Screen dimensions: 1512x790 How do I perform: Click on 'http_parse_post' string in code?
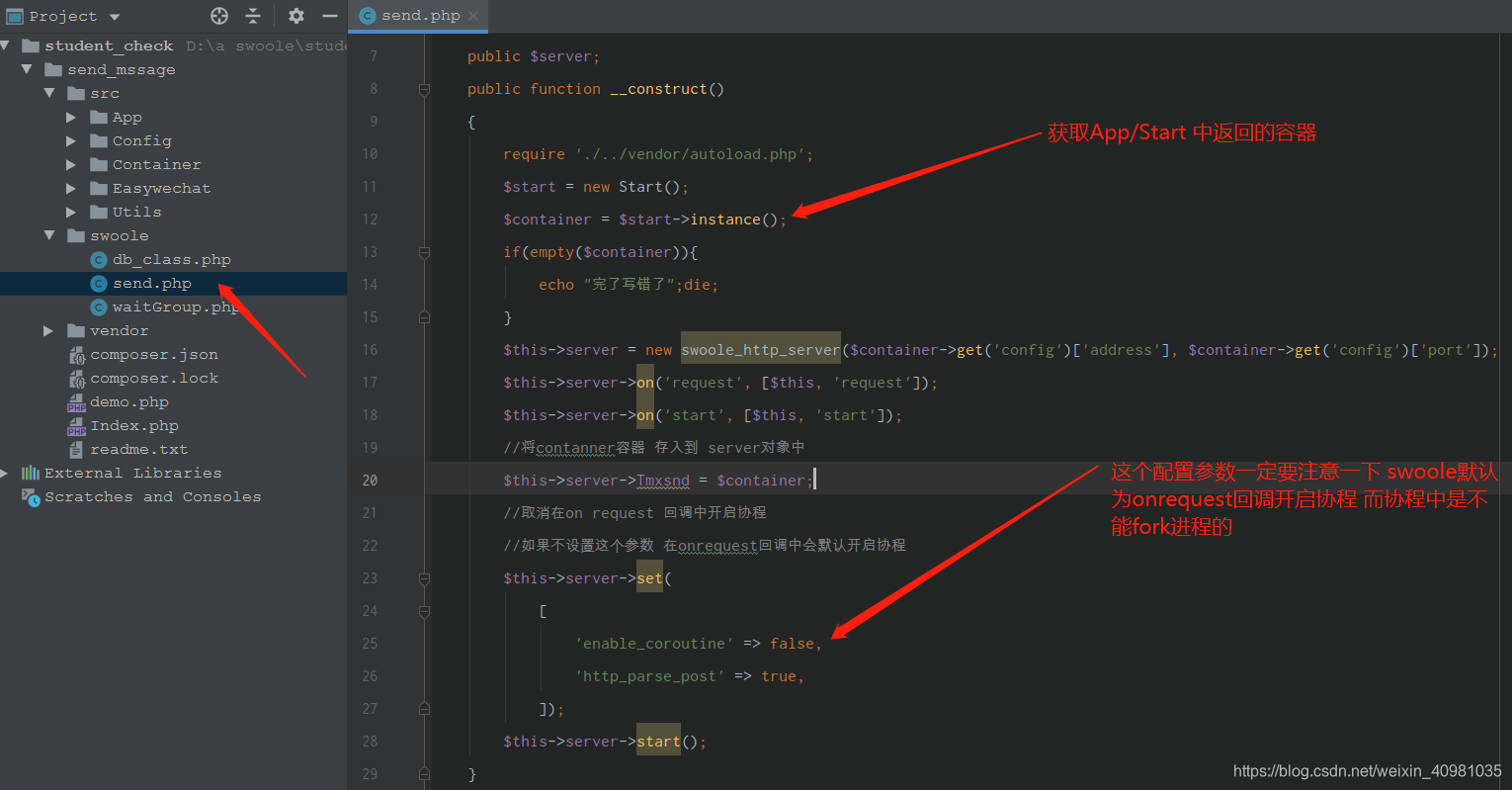(x=650, y=676)
